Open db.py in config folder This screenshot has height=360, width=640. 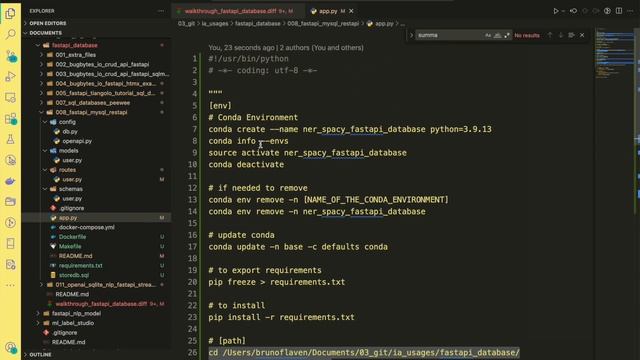click(70, 131)
